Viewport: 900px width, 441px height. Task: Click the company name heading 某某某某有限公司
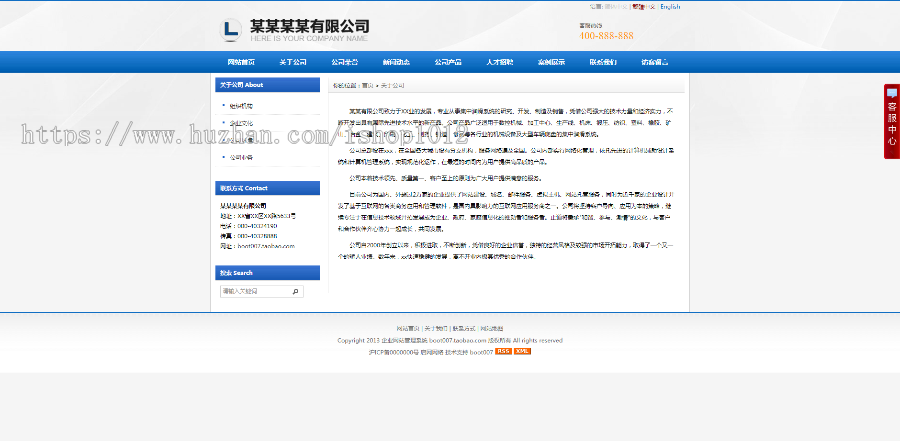pos(309,26)
